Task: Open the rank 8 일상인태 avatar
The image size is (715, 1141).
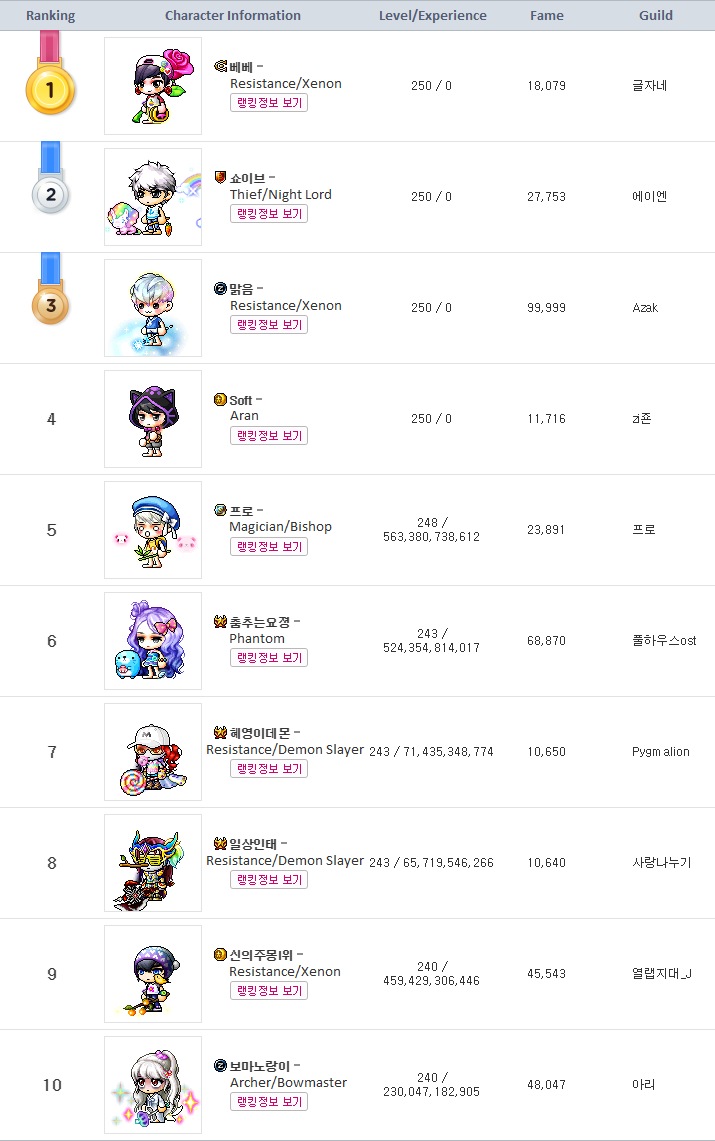Action: (153, 863)
